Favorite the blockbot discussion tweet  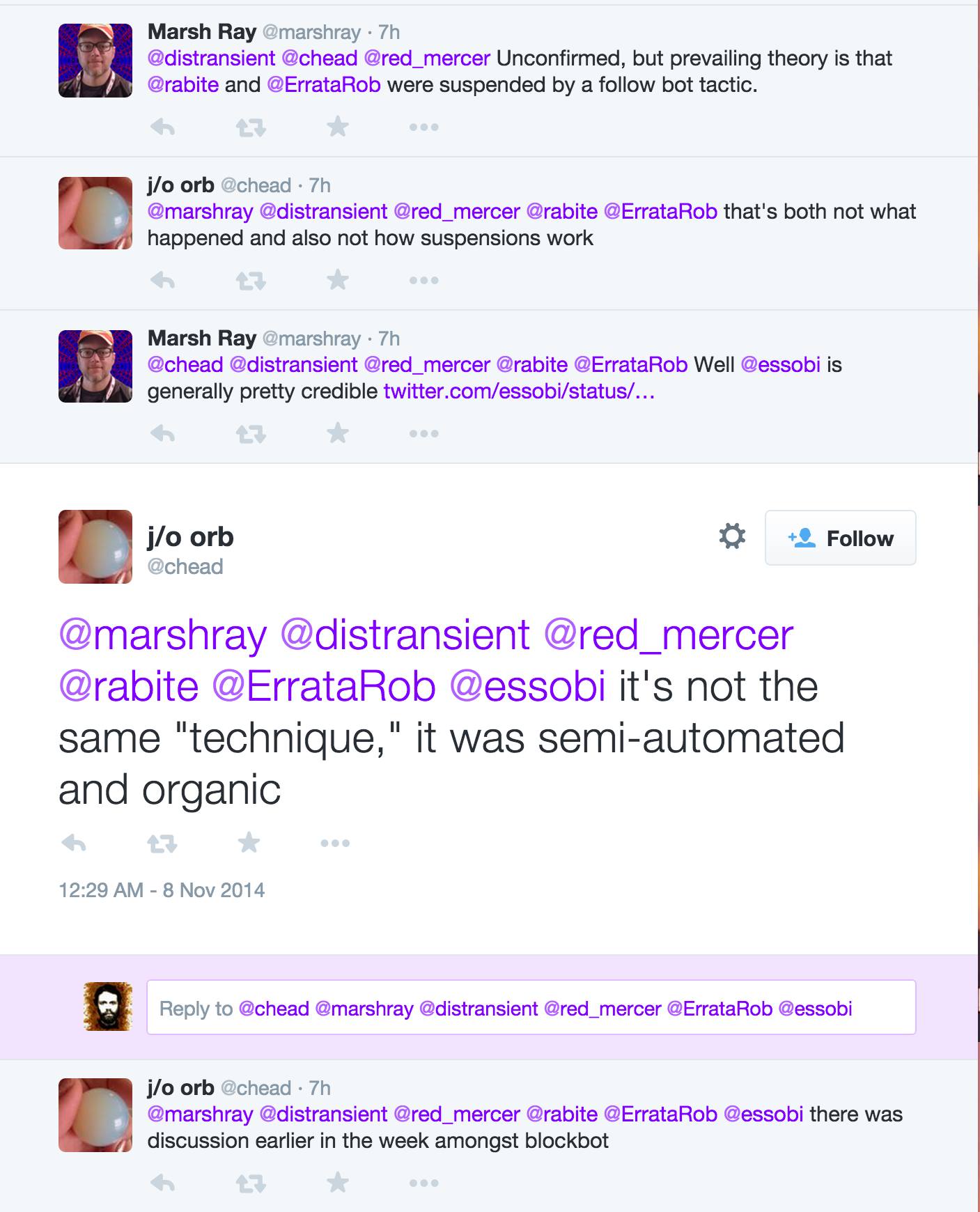pyautogui.click(x=338, y=1183)
